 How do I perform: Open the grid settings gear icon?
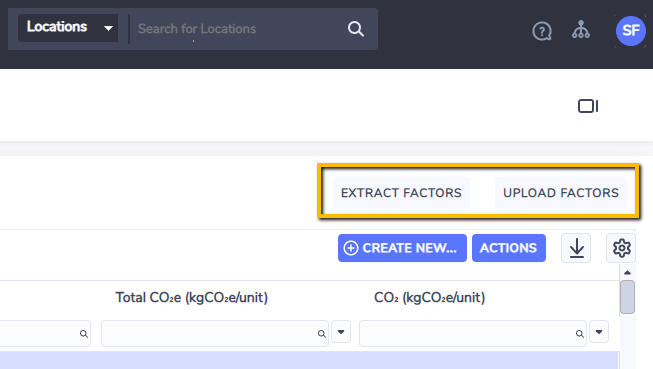621,248
